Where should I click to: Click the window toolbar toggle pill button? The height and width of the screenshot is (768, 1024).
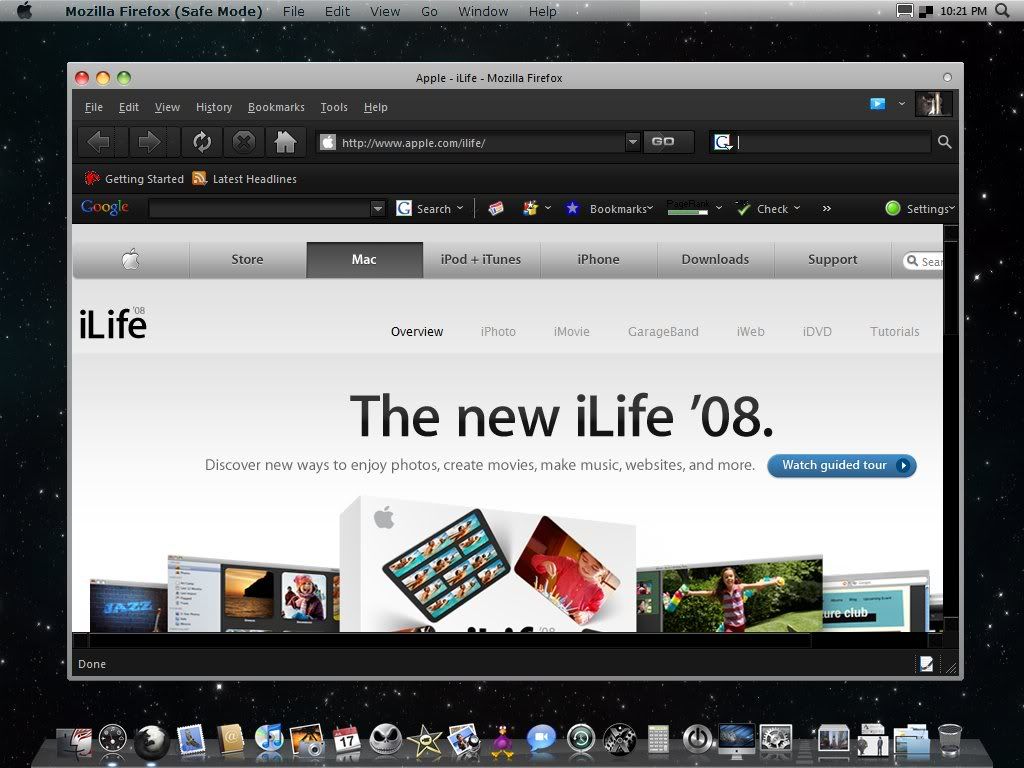(947, 77)
